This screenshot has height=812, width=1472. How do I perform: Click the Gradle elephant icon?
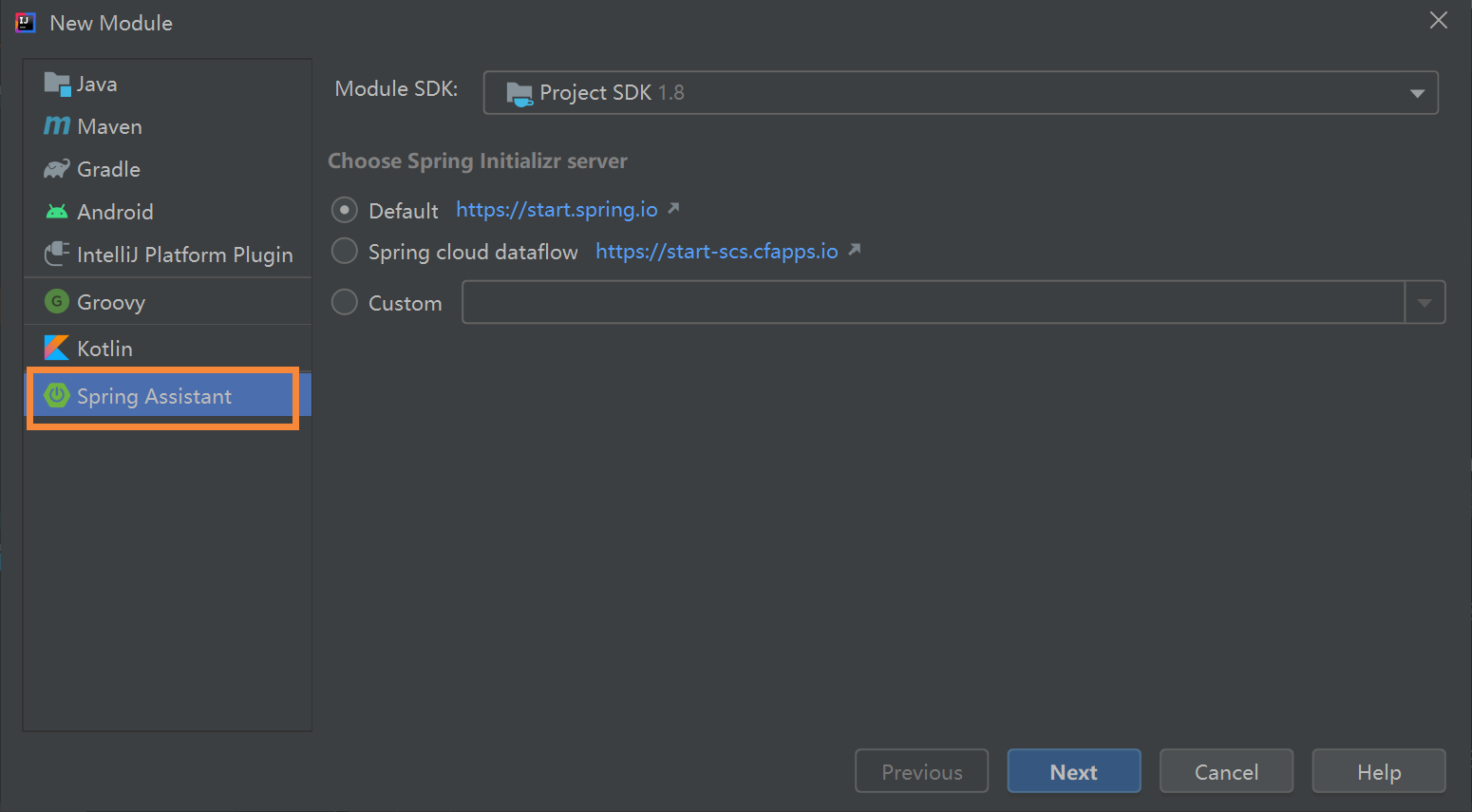click(57, 169)
